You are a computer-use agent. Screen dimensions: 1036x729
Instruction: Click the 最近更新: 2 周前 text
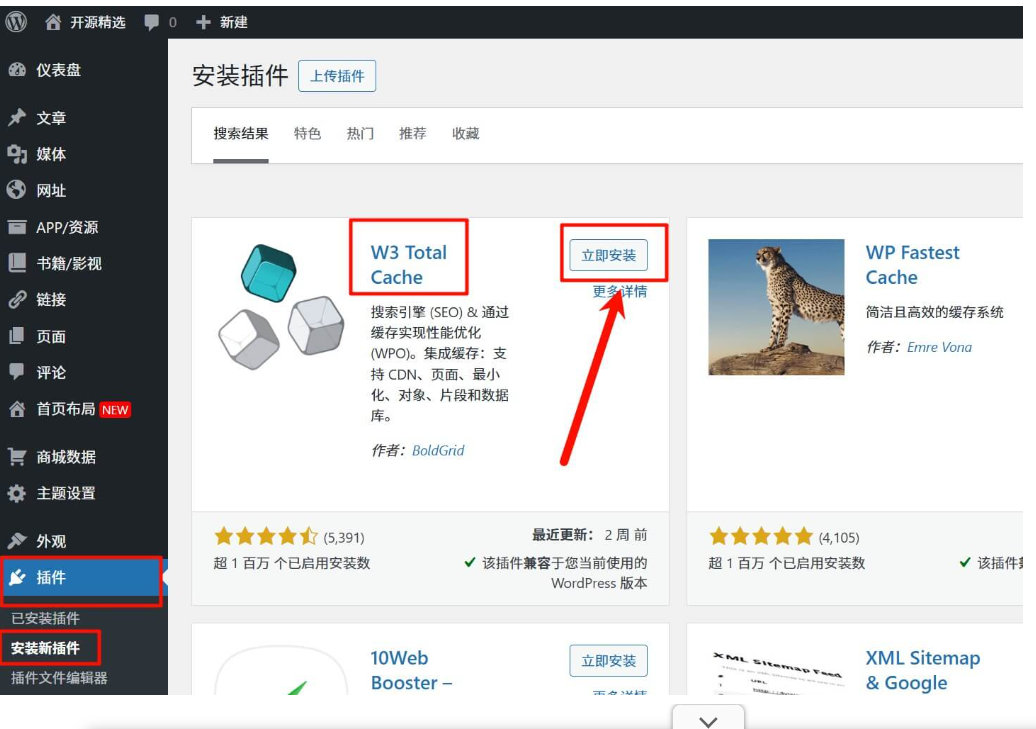(589, 535)
